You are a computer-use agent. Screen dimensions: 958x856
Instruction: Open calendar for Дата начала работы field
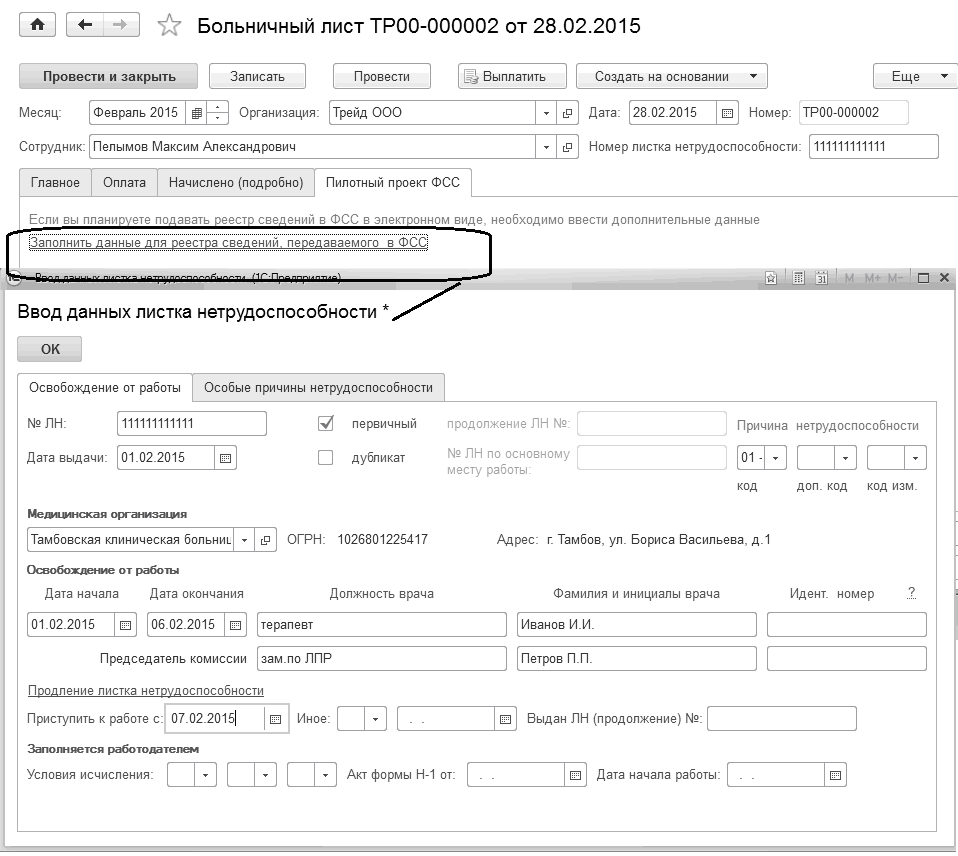click(x=835, y=775)
